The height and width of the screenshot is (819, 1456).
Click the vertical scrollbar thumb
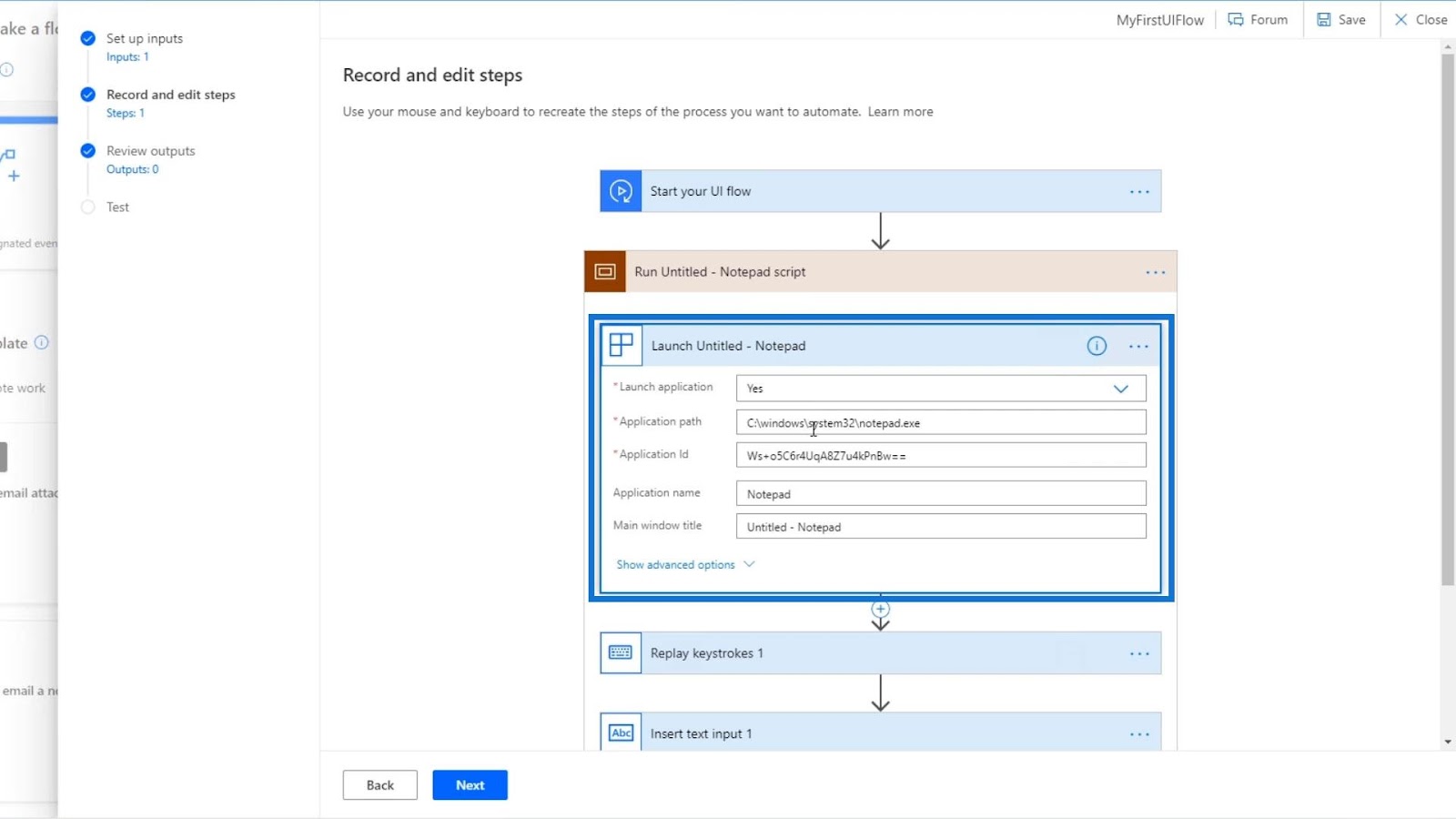1448,318
